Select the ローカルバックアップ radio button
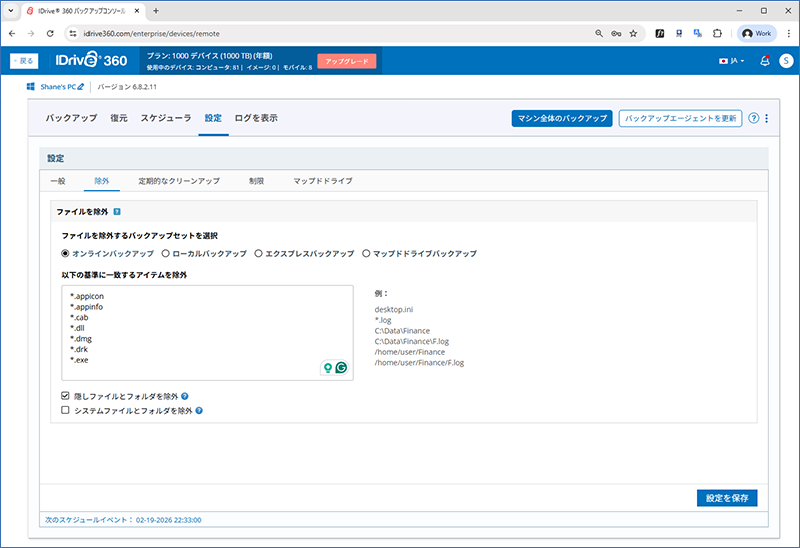The image size is (800, 548). 166,254
